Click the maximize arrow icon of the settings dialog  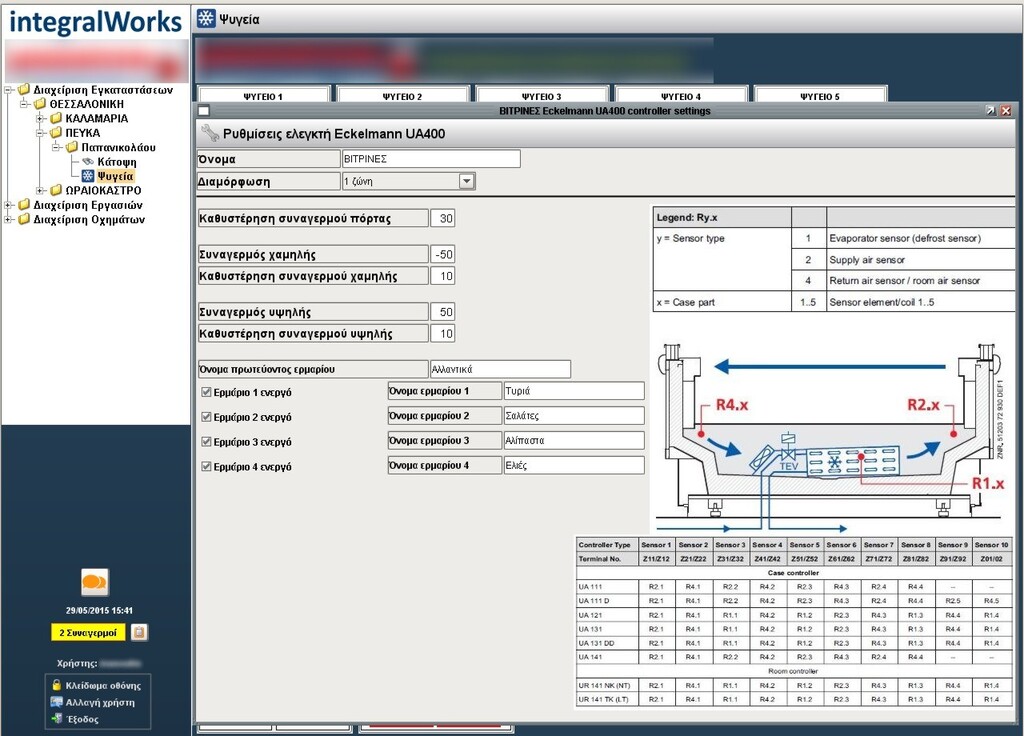coord(990,111)
